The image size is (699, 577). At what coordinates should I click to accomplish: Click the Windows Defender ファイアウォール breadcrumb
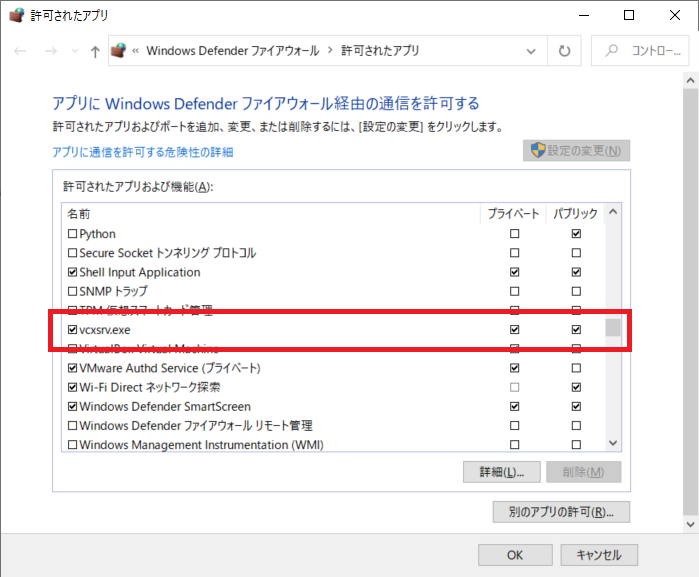(233, 51)
